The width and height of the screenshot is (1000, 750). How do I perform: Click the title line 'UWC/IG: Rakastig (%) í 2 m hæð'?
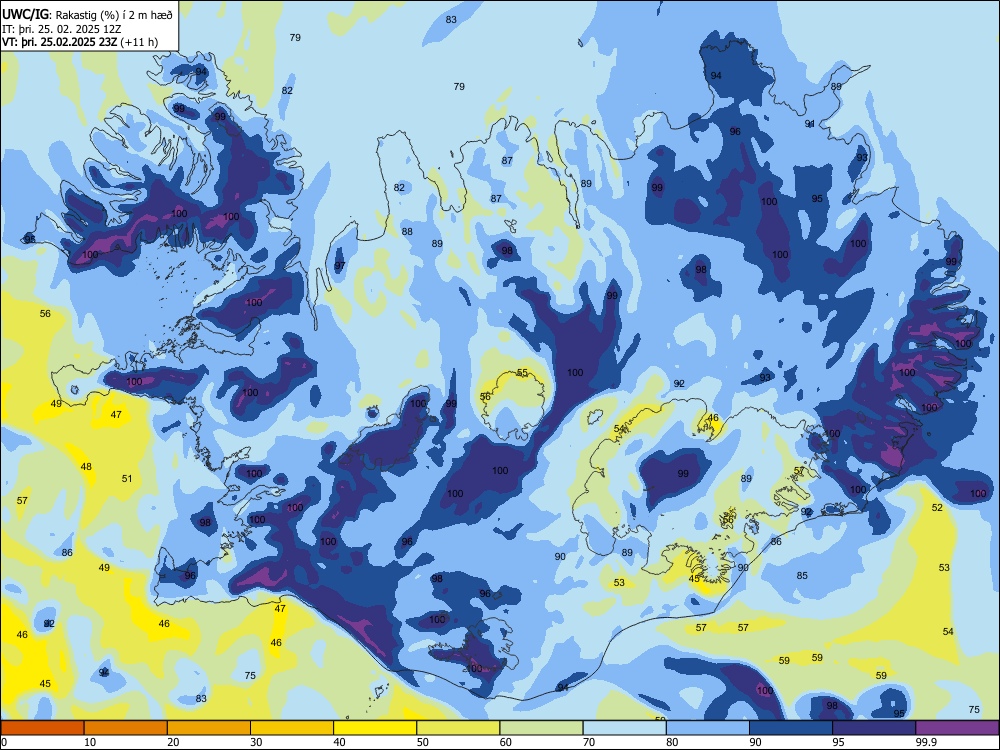[x=87, y=15]
